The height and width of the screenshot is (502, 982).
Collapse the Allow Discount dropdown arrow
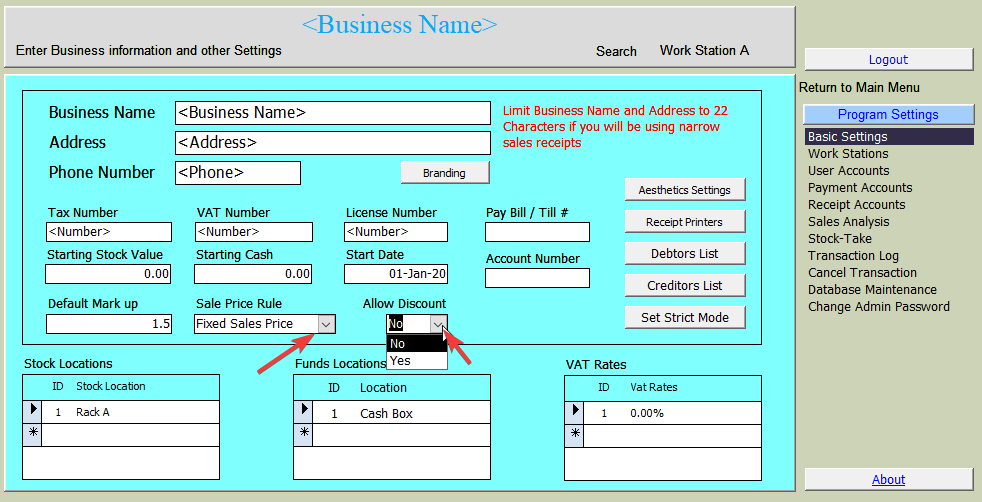pyautogui.click(x=438, y=324)
